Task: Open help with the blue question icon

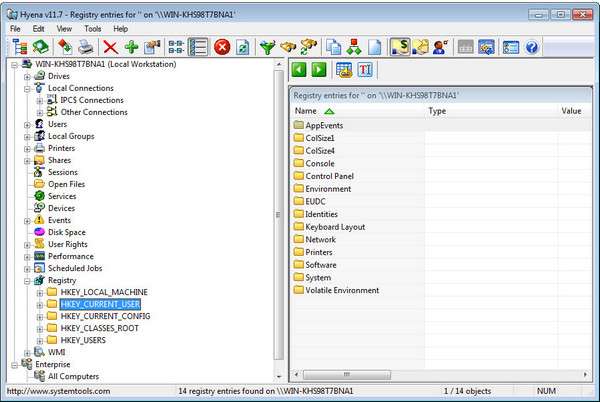Action: [x=532, y=47]
